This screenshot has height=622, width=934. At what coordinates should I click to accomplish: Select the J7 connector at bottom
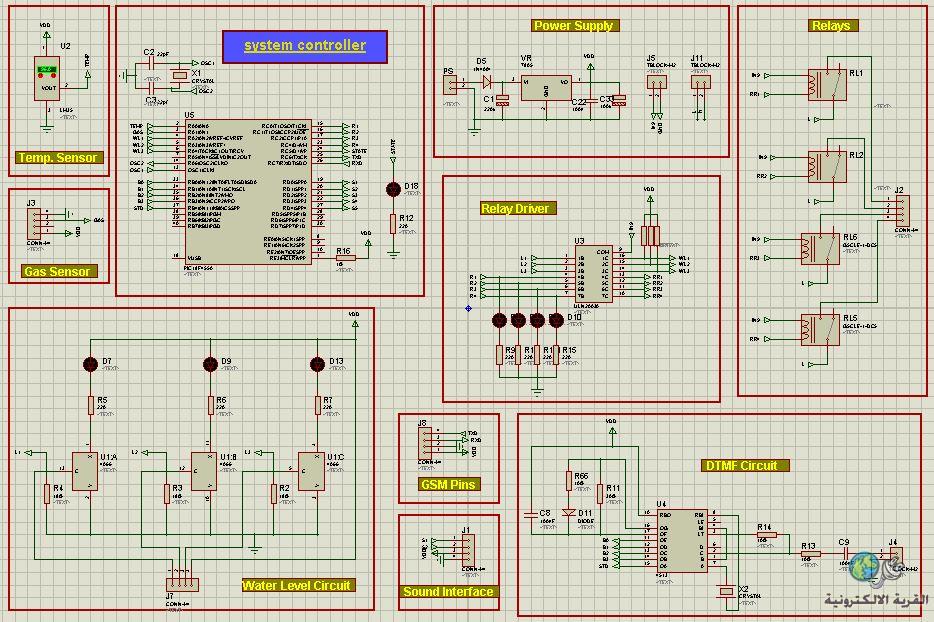pyautogui.click(x=182, y=584)
